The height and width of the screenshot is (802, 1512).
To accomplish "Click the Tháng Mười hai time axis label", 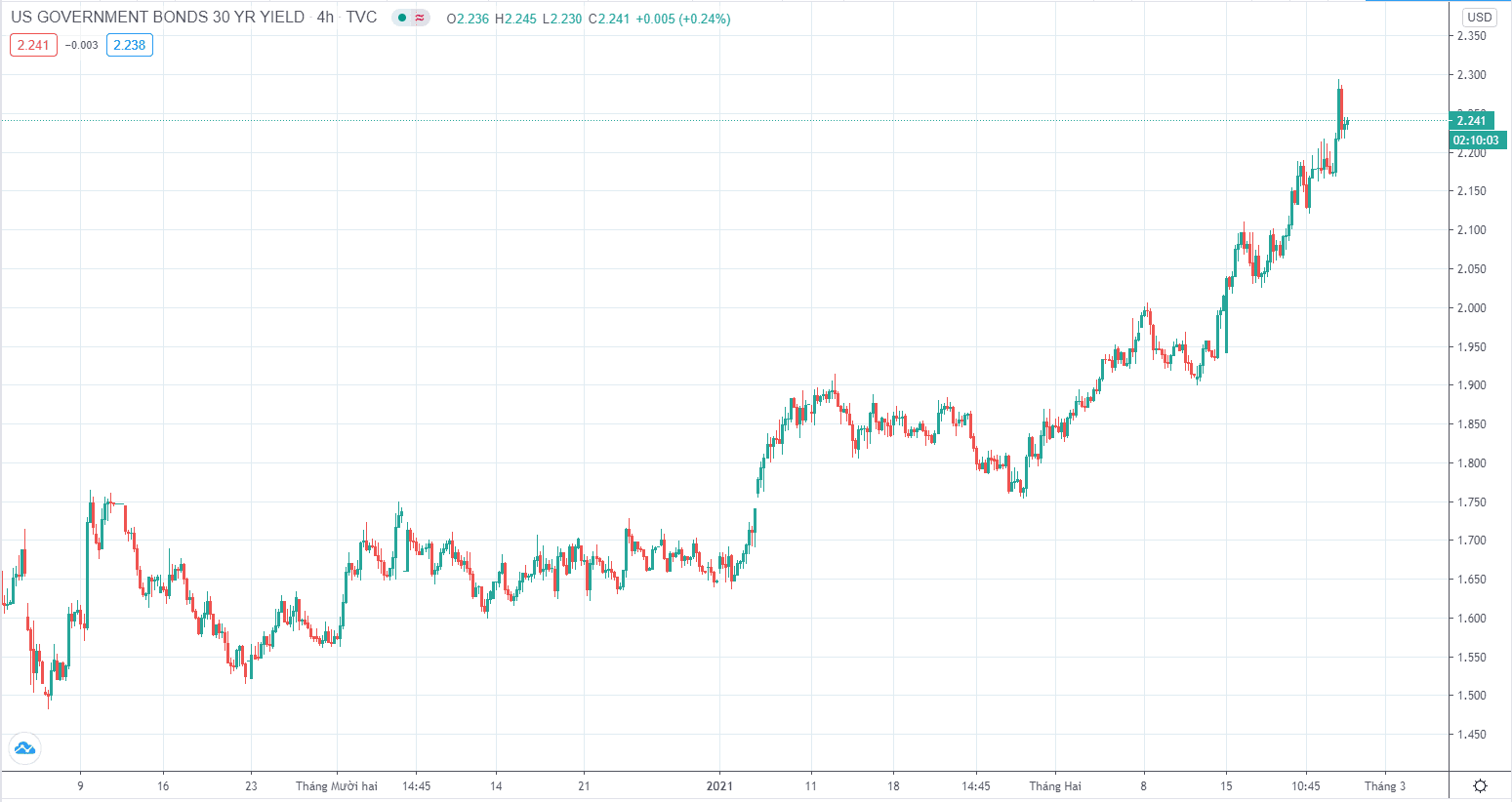I will pyautogui.click(x=337, y=786).
